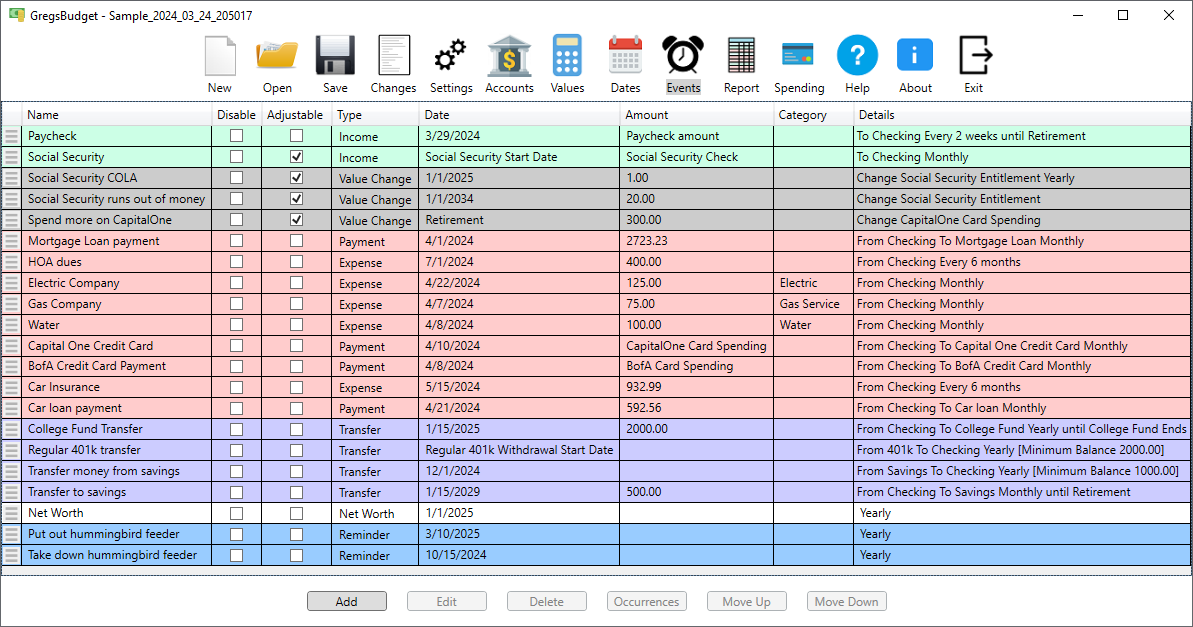The height and width of the screenshot is (627, 1193).
Task: Click the GregsBudget app icon in title bar
Action: point(16,15)
